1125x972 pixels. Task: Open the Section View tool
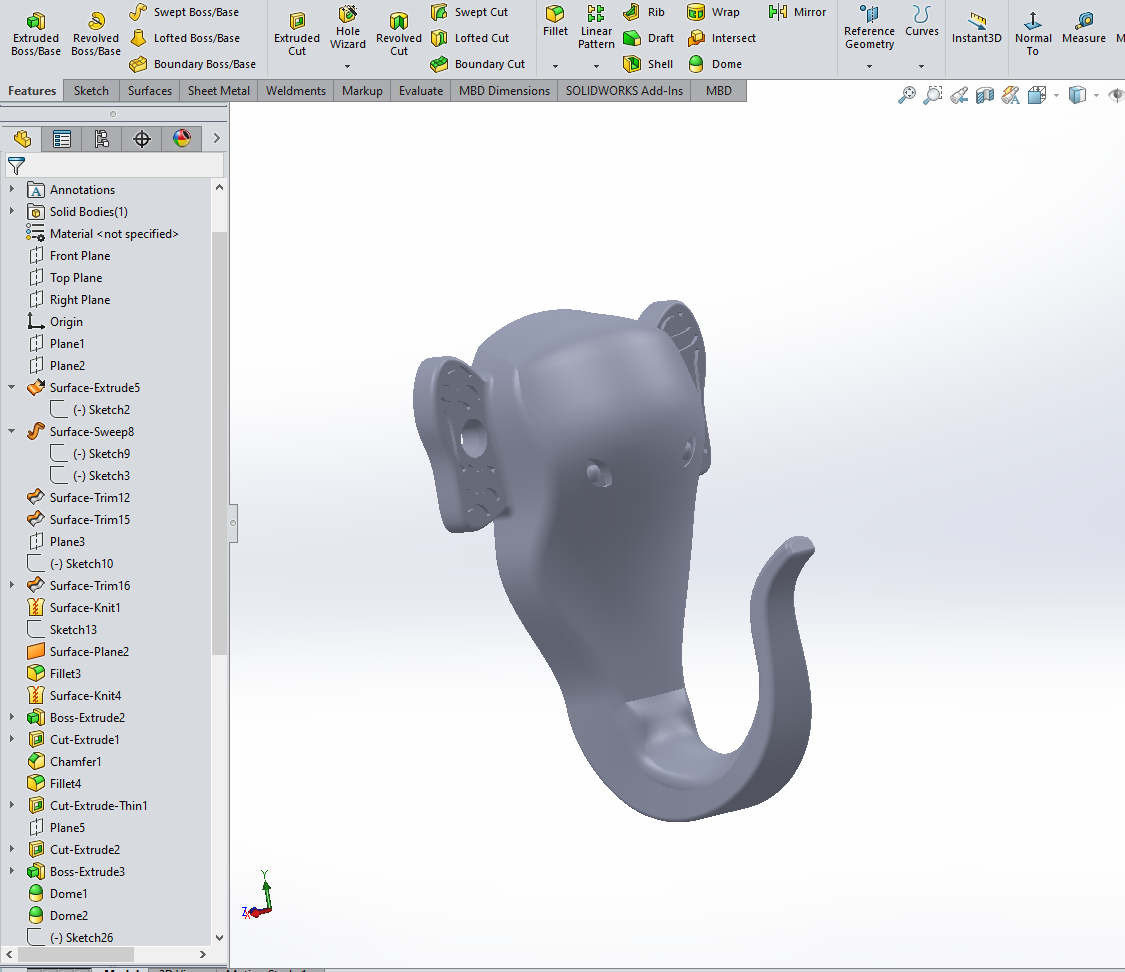click(984, 95)
